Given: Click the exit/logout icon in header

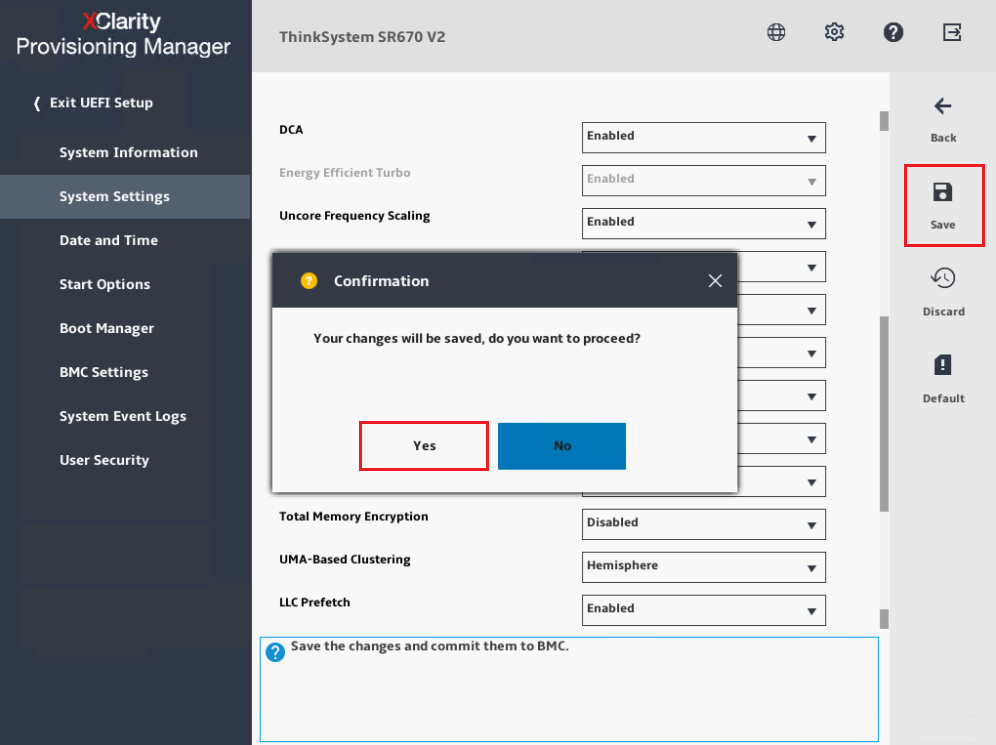Looking at the screenshot, I should [952, 32].
